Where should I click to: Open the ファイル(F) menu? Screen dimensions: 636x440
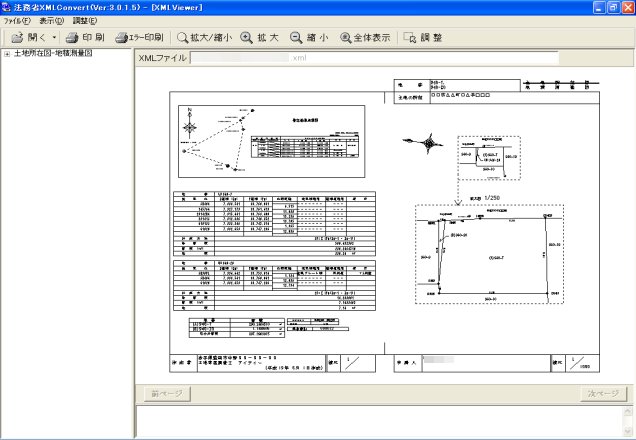(17, 21)
